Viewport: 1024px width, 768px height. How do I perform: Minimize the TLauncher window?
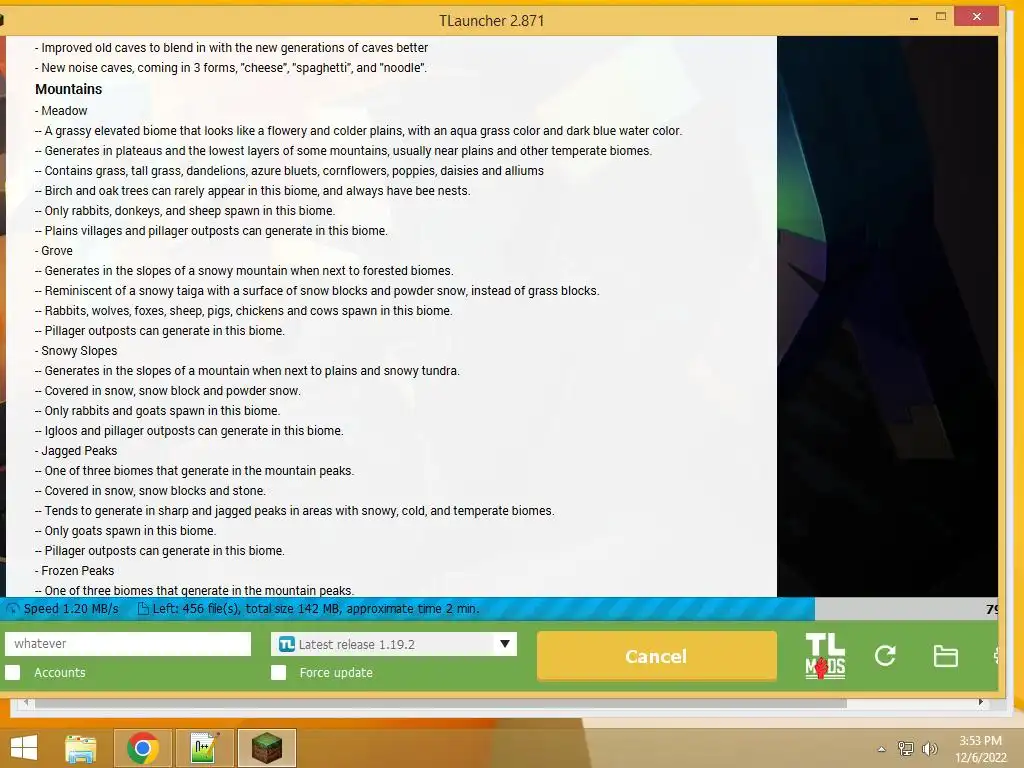[914, 18]
